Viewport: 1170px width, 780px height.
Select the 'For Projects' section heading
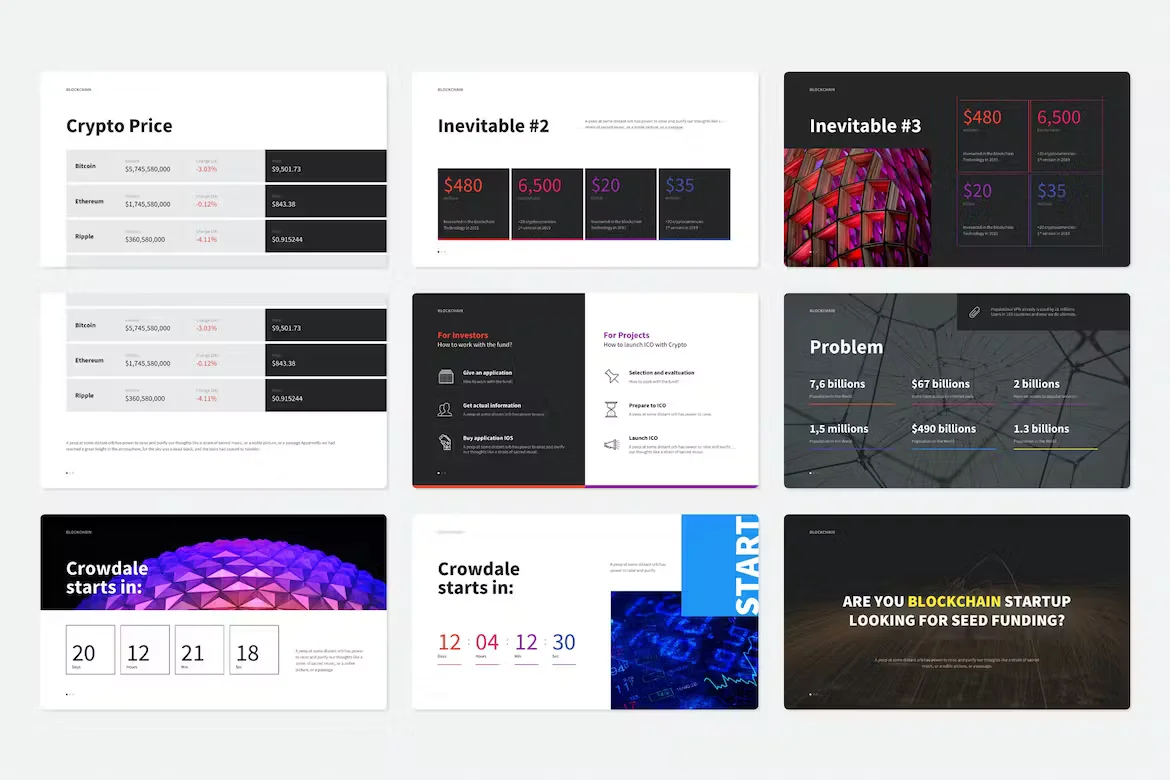click(x=626, y=335)
